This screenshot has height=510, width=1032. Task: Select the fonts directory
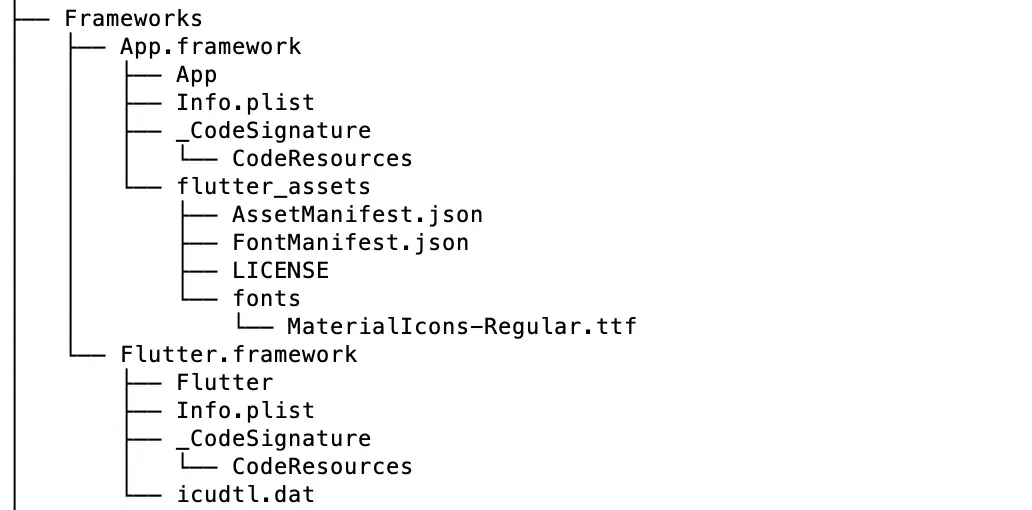point(266,298)
